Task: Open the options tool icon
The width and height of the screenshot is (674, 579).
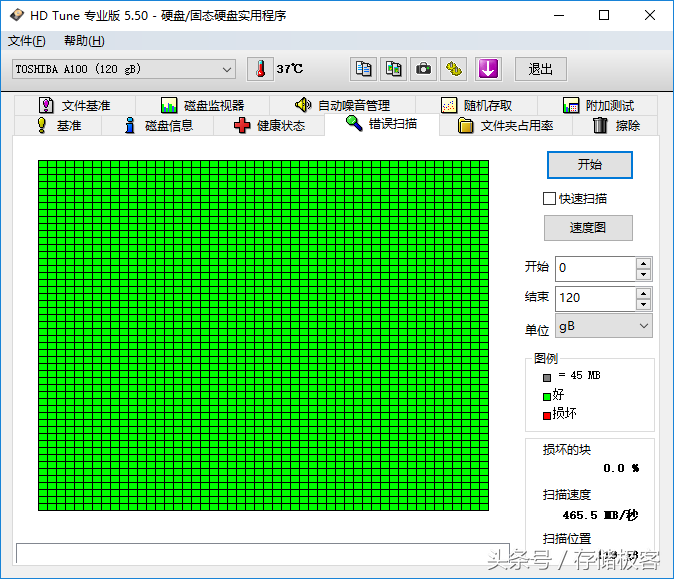Action: coord(453,69)
